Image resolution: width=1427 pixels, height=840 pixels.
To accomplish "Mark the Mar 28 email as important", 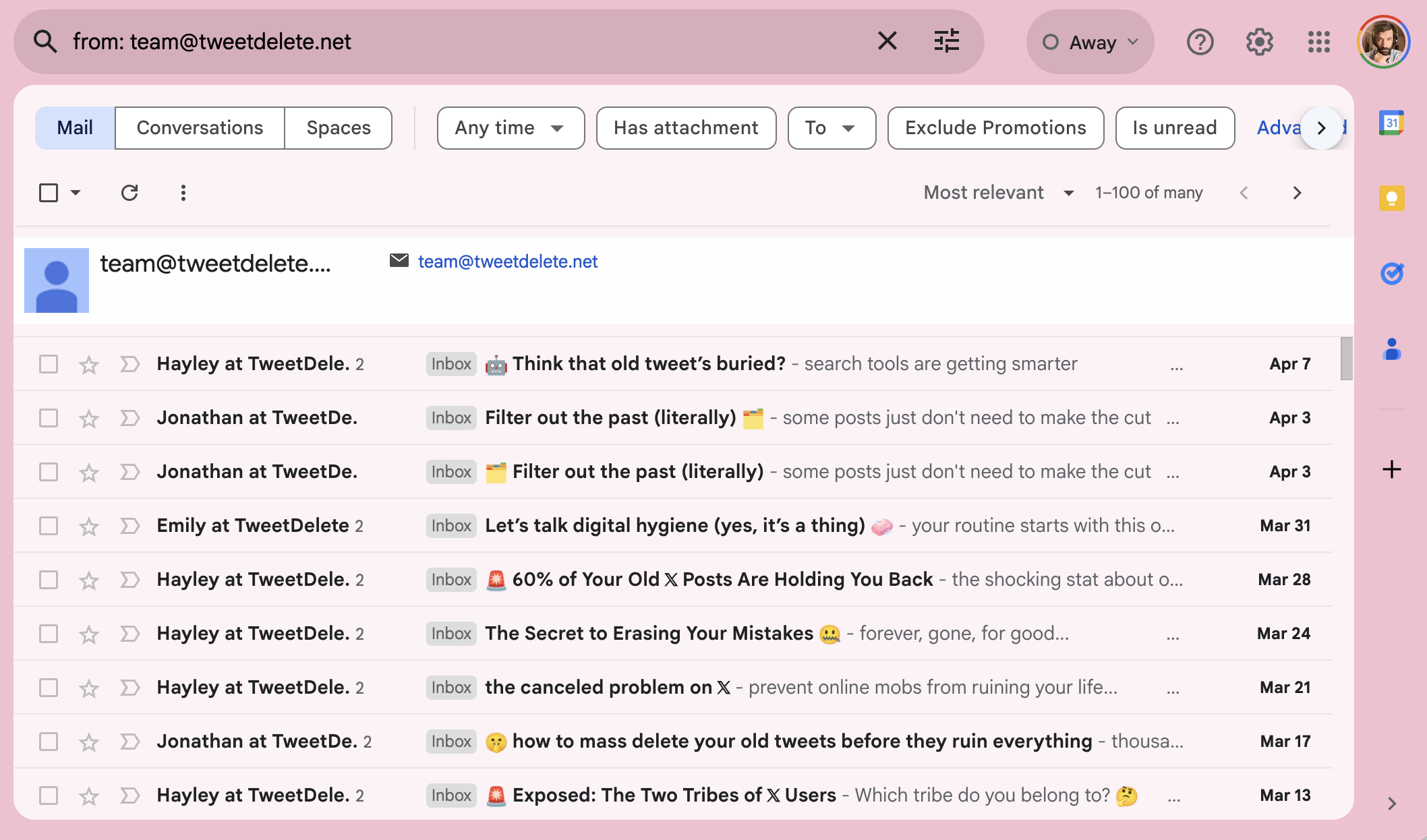I will click(x=129, y=580).
